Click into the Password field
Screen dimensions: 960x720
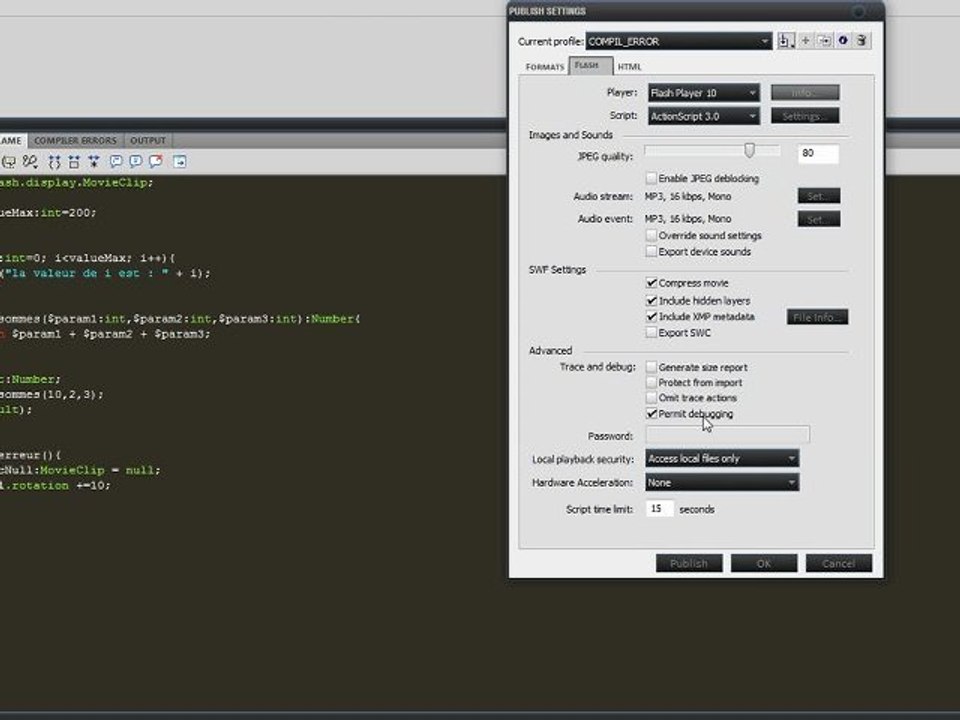727,435
